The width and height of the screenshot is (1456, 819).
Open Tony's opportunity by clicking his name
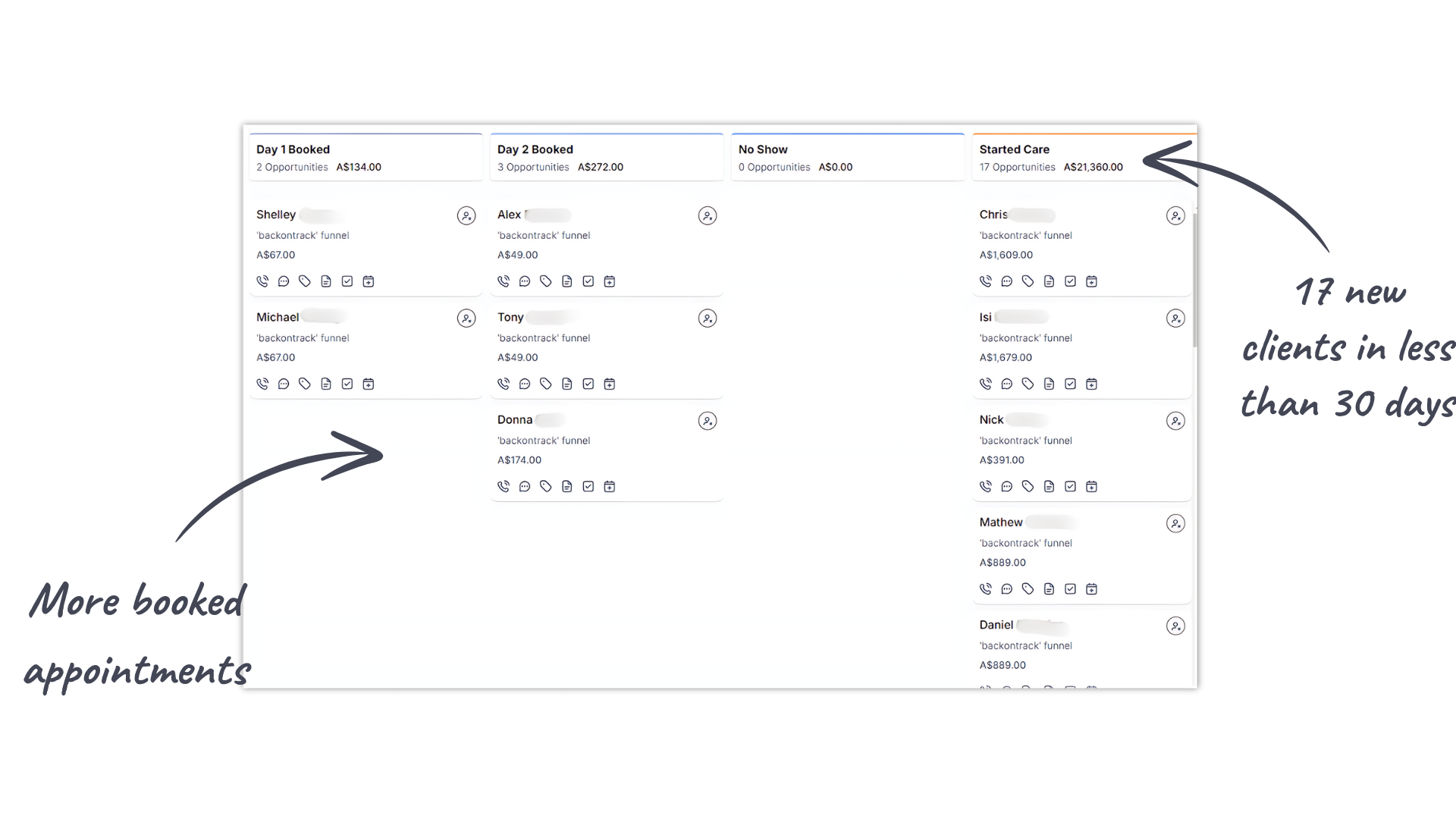[510, 317]
